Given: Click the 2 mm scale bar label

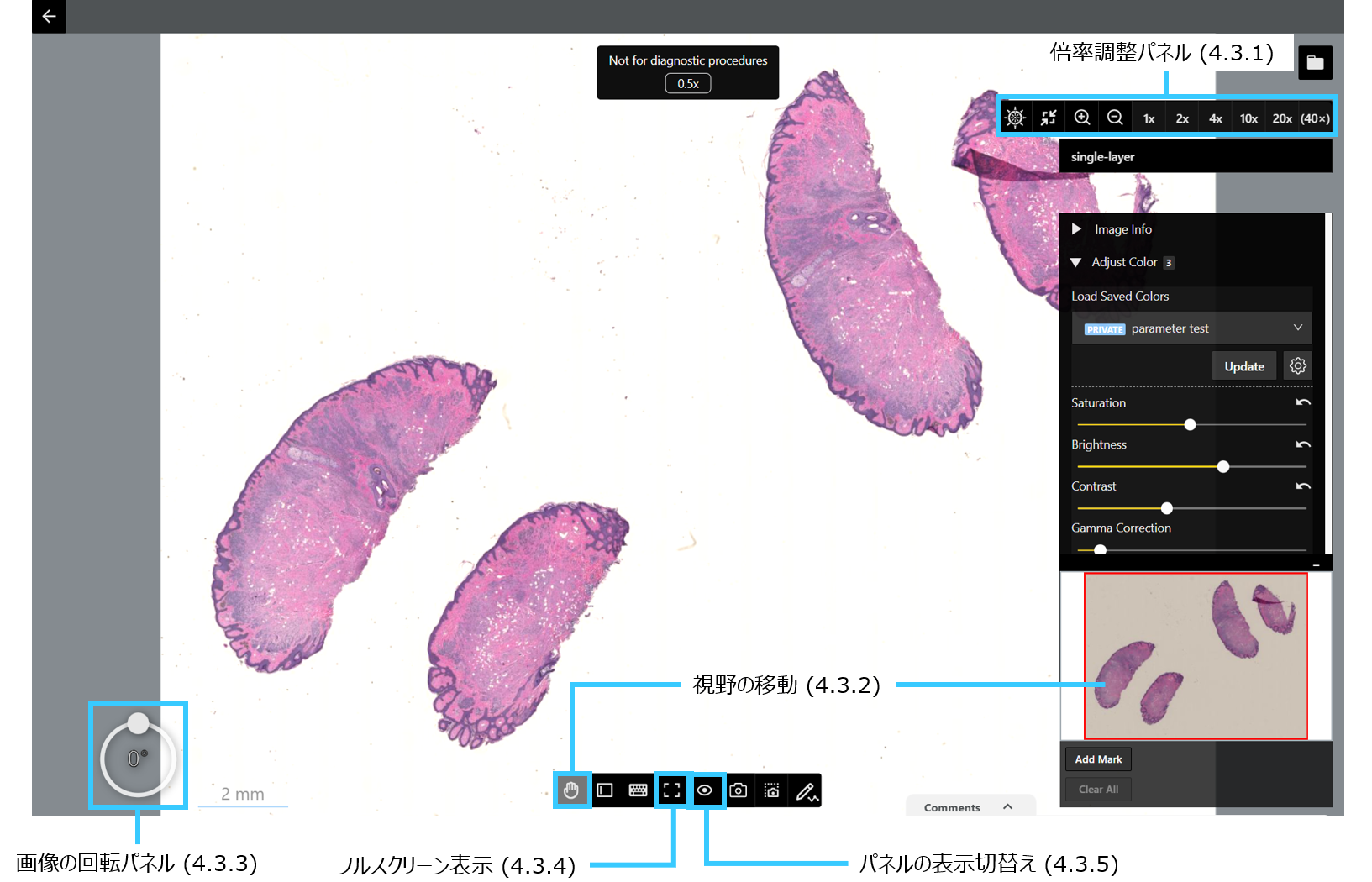Looking at the screenshot, I should tap(243, 794).
